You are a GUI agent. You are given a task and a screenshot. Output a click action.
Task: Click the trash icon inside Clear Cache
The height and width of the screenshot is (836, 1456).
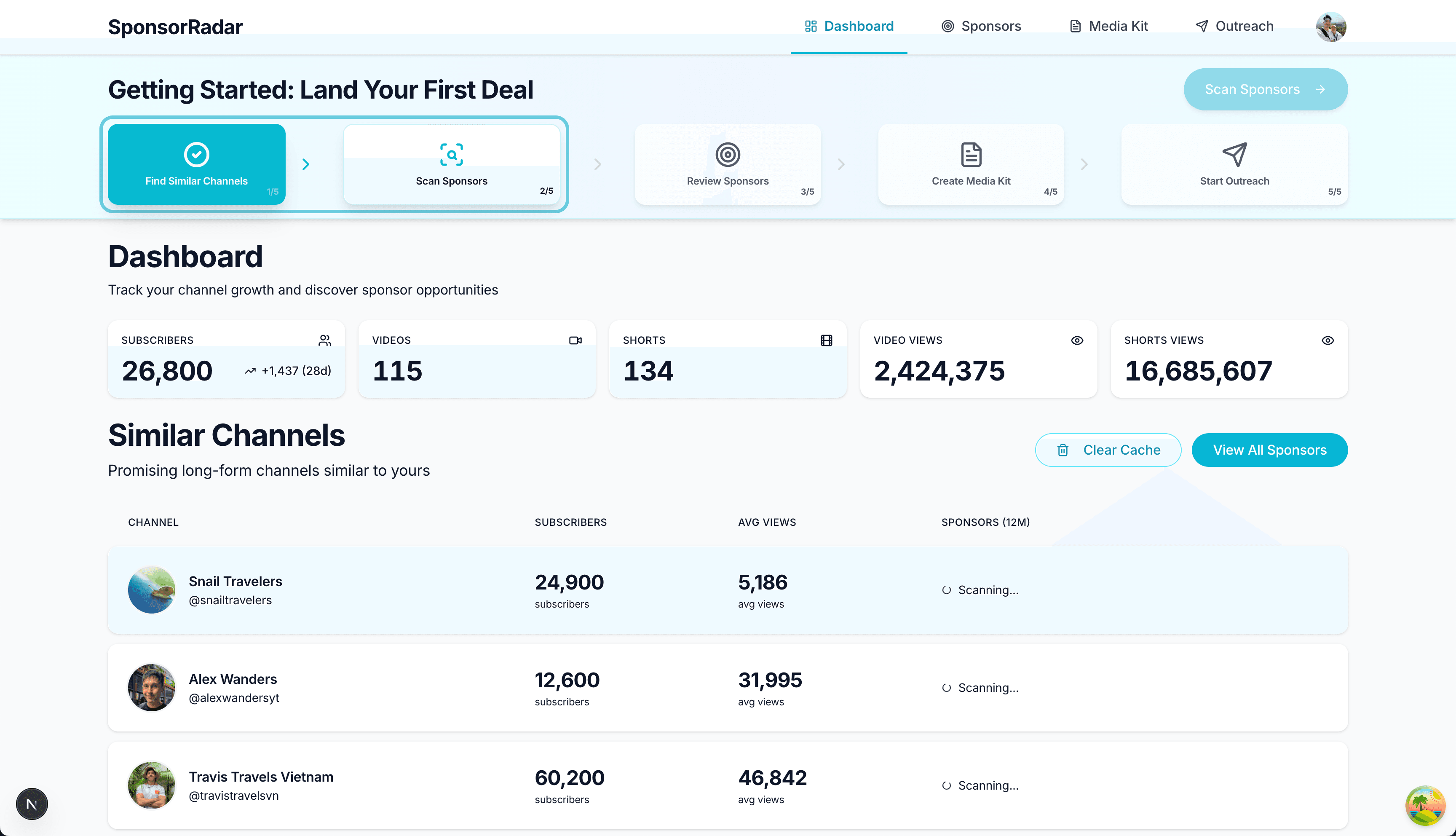coord(1063,450)
